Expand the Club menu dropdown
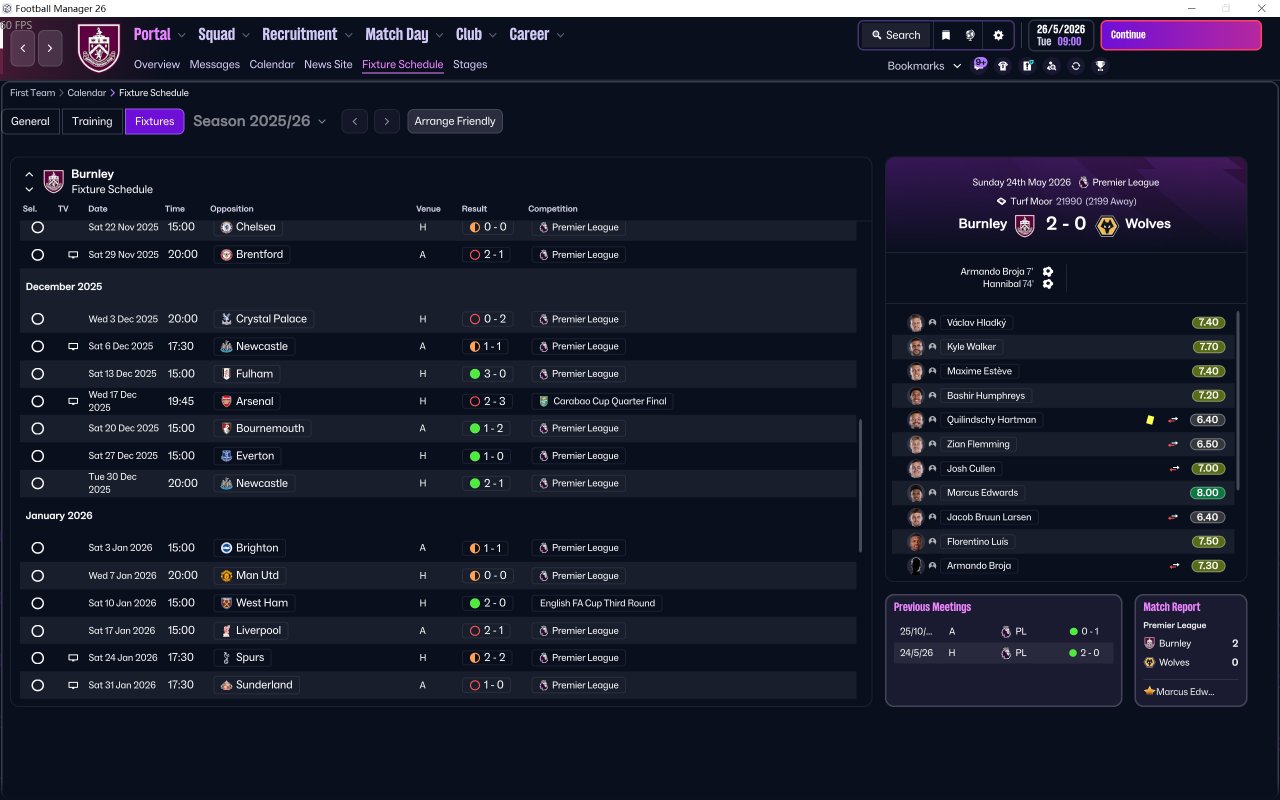 click(x=493, y=35)
